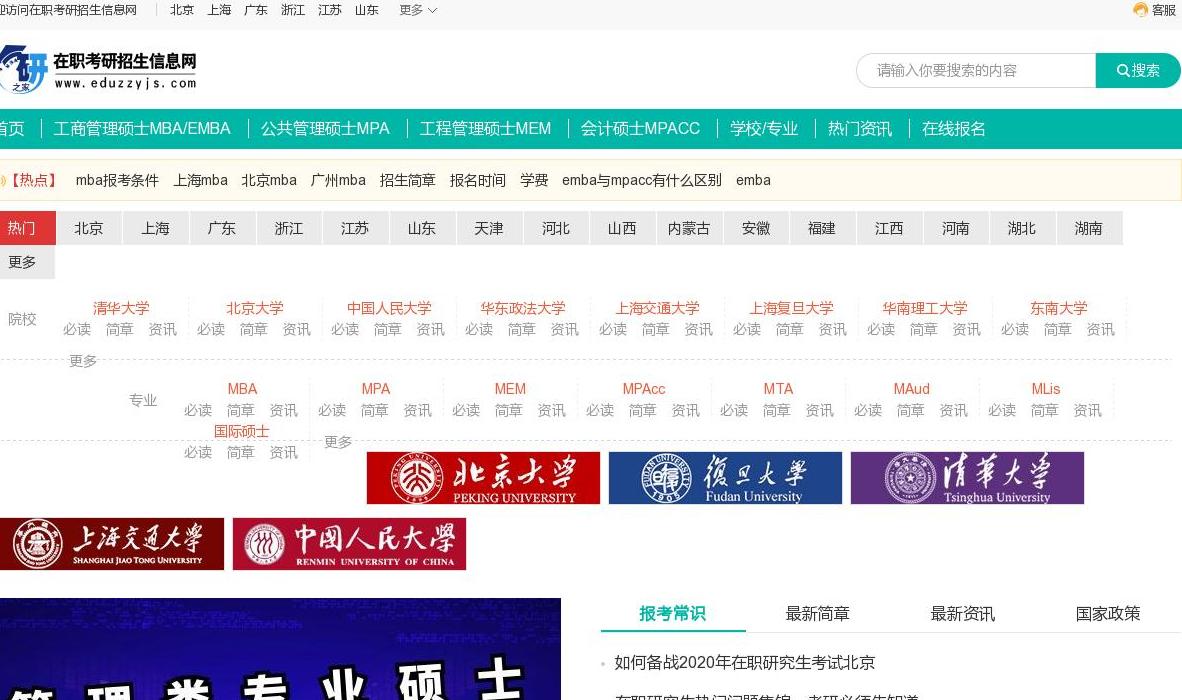Click the green 搜索 button

[x=1138, y=70]
